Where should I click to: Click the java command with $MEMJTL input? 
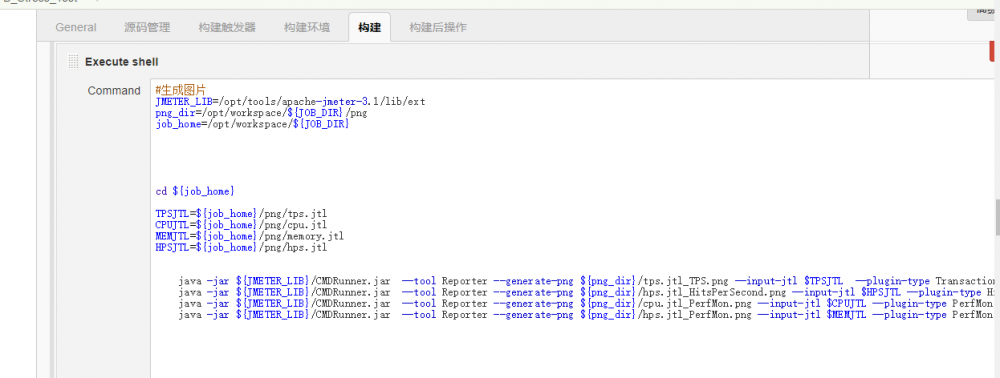point(587,314)
